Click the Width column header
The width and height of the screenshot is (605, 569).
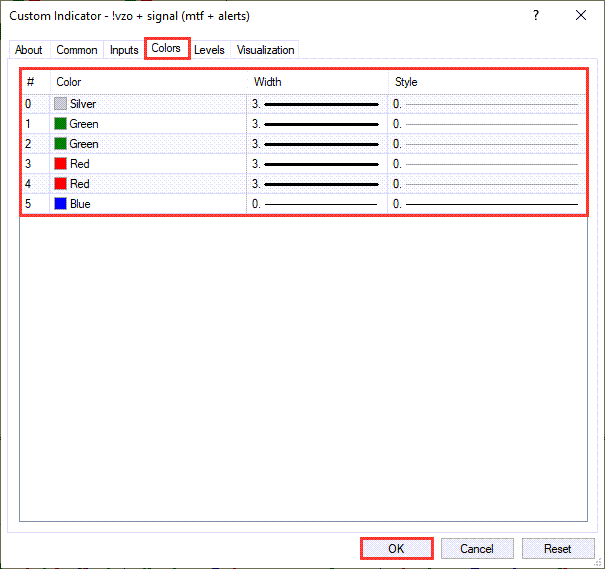coord(317,82)
